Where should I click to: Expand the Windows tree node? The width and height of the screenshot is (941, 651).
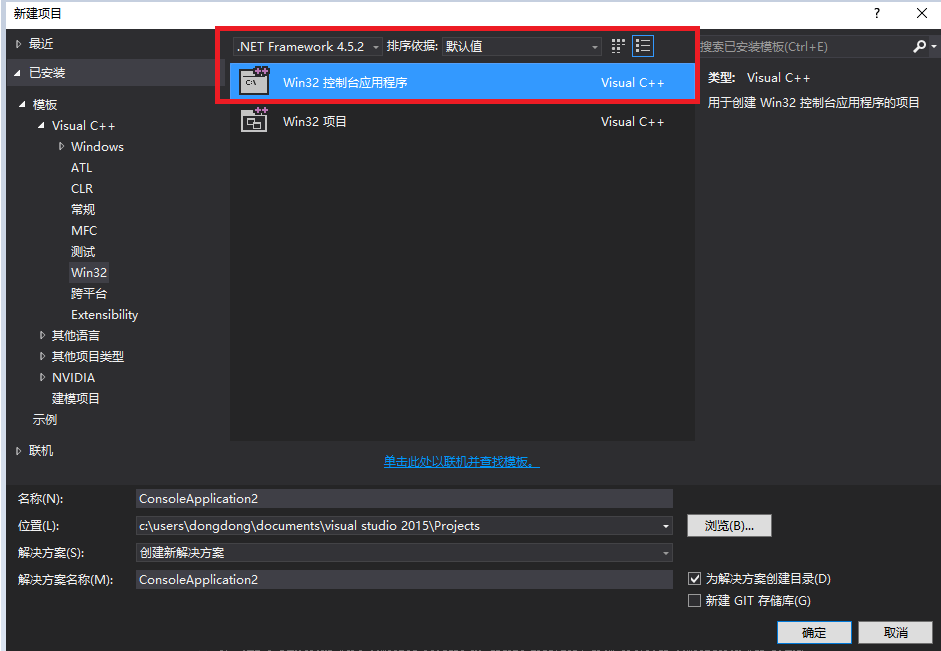coord(61,146)
